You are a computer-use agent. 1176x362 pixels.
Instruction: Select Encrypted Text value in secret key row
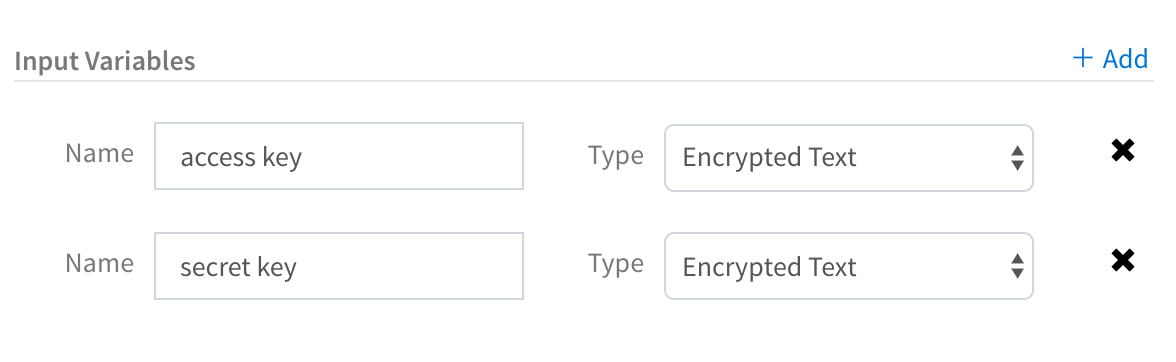770,267
